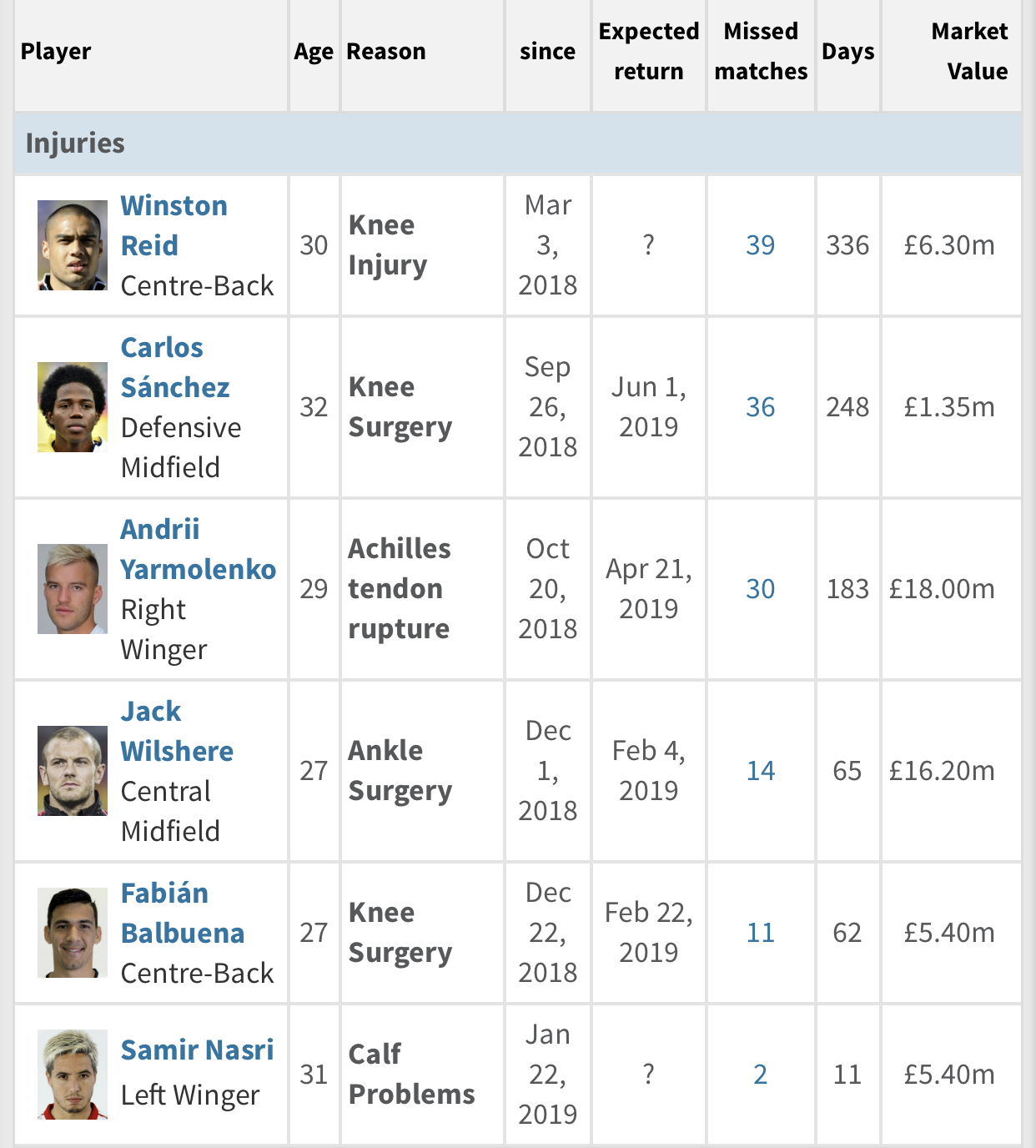Visit the Fabián Balbuena profile link
Screen dimensions: 1036x1148
(183, 913)
